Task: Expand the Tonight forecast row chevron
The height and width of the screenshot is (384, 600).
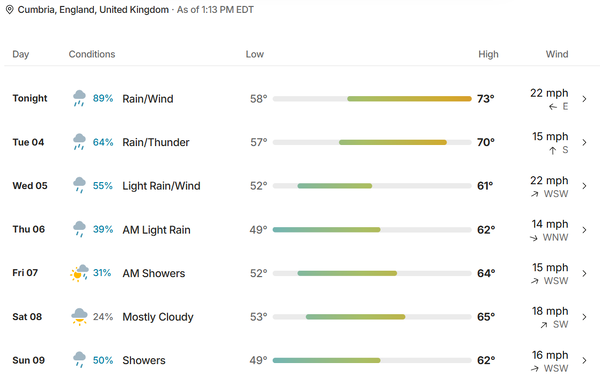Action: (584, 99)
